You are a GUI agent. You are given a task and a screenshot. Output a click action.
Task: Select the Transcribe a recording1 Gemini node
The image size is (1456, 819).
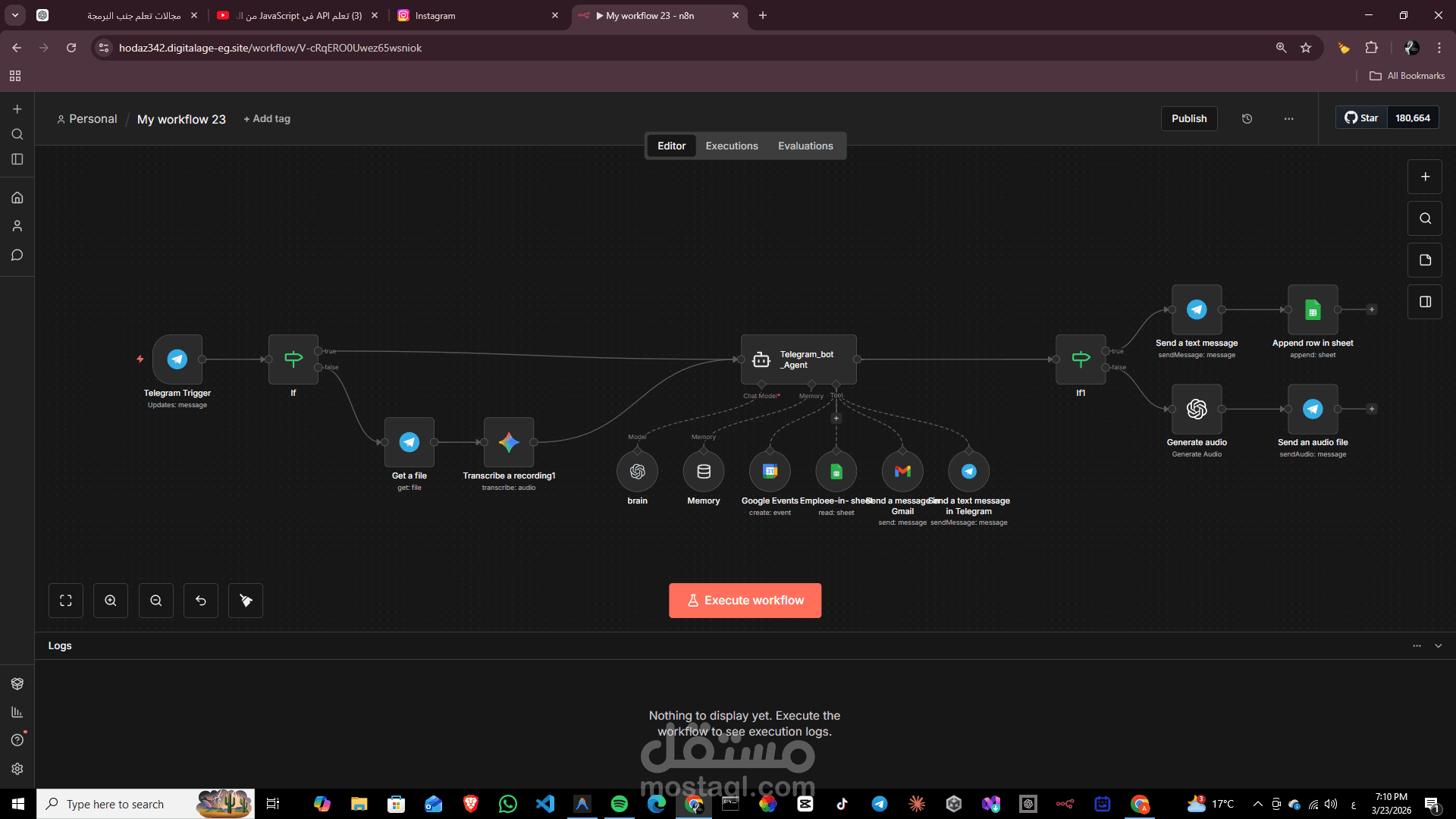(508, 442)
